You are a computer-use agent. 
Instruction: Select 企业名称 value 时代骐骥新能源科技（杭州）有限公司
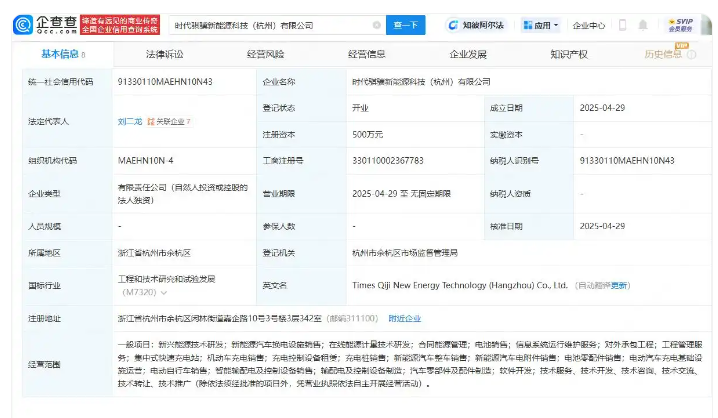tap(421, 81)
